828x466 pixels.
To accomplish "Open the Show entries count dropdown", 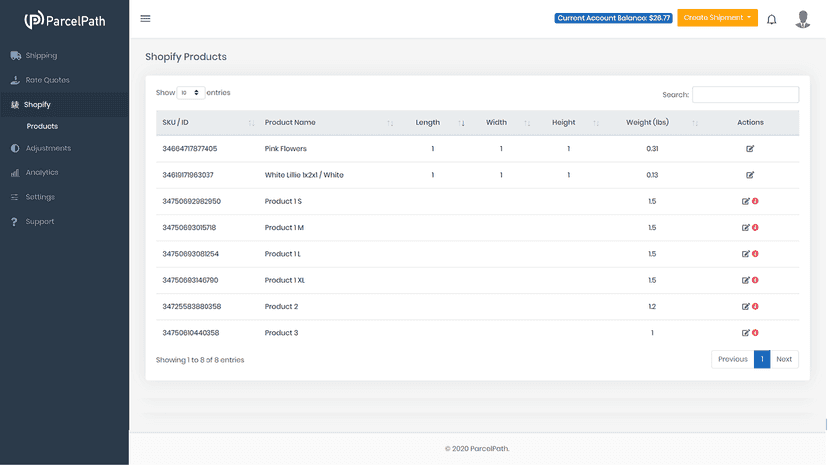I will tap(191, 92).
